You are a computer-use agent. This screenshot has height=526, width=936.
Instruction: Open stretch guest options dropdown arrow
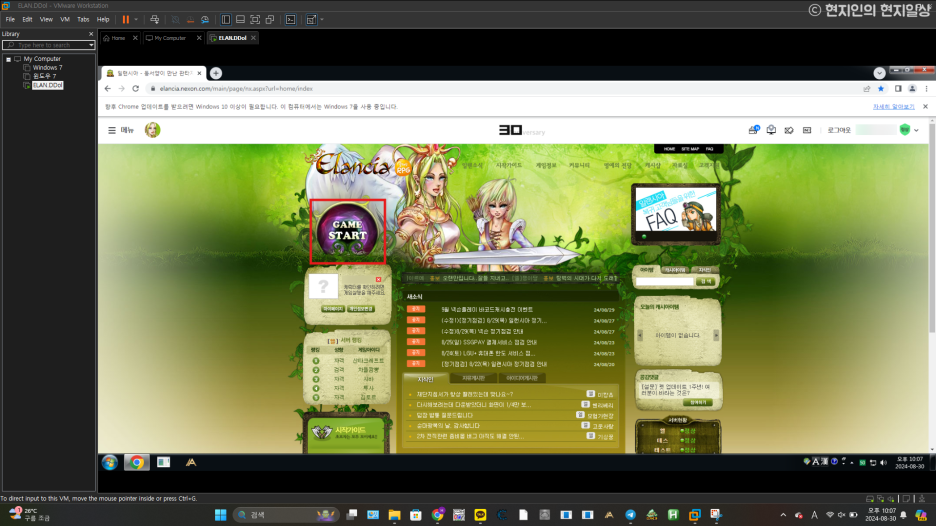click(x=322, y=20)
